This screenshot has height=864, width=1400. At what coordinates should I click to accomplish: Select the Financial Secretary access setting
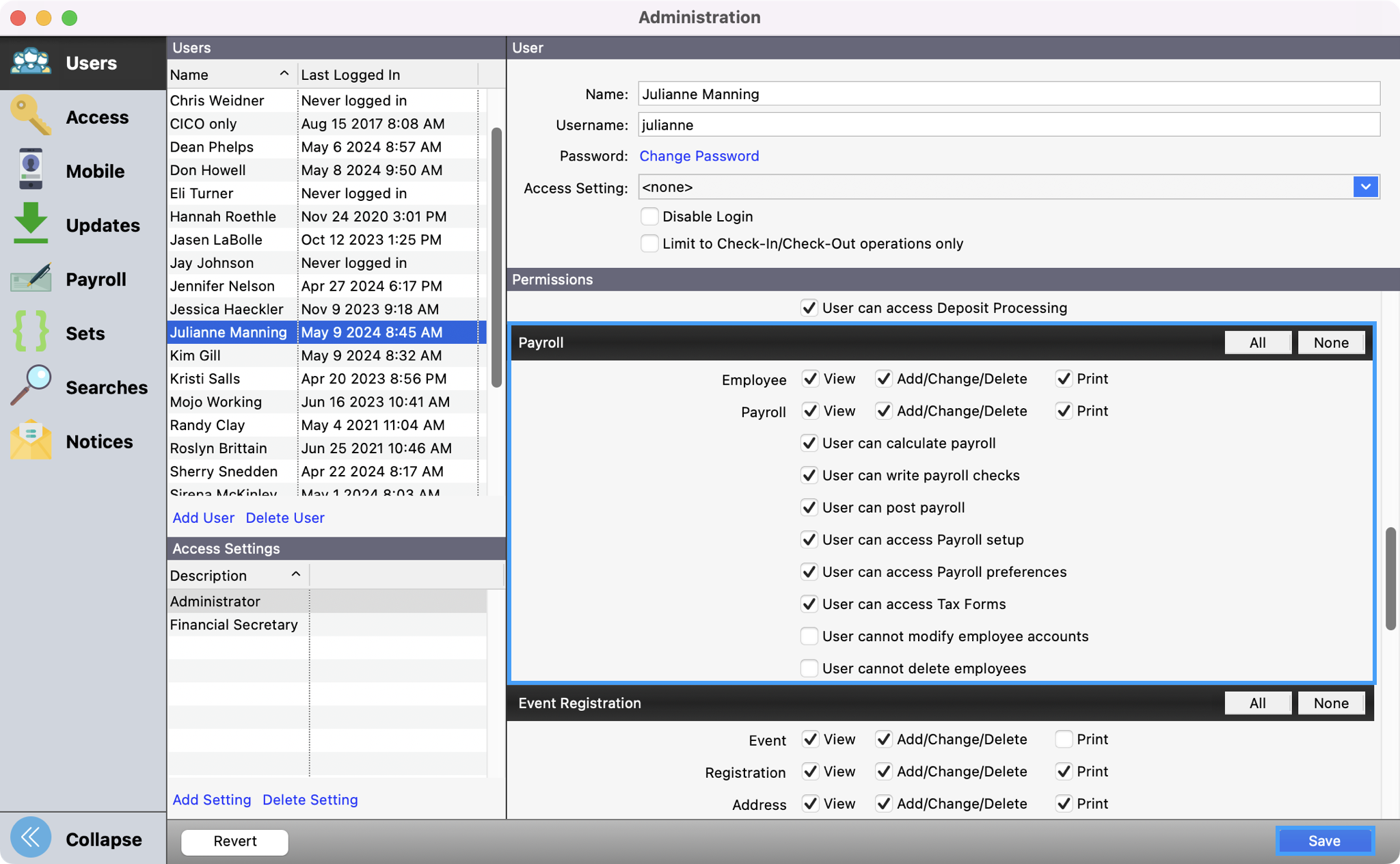coord(234,625)
